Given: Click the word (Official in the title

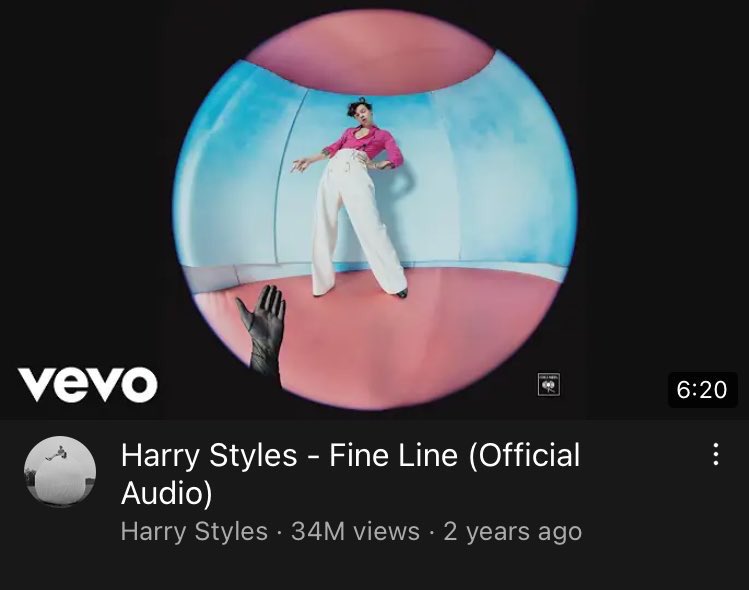Looking at the screenshot, I should click(x=524, y=455).
